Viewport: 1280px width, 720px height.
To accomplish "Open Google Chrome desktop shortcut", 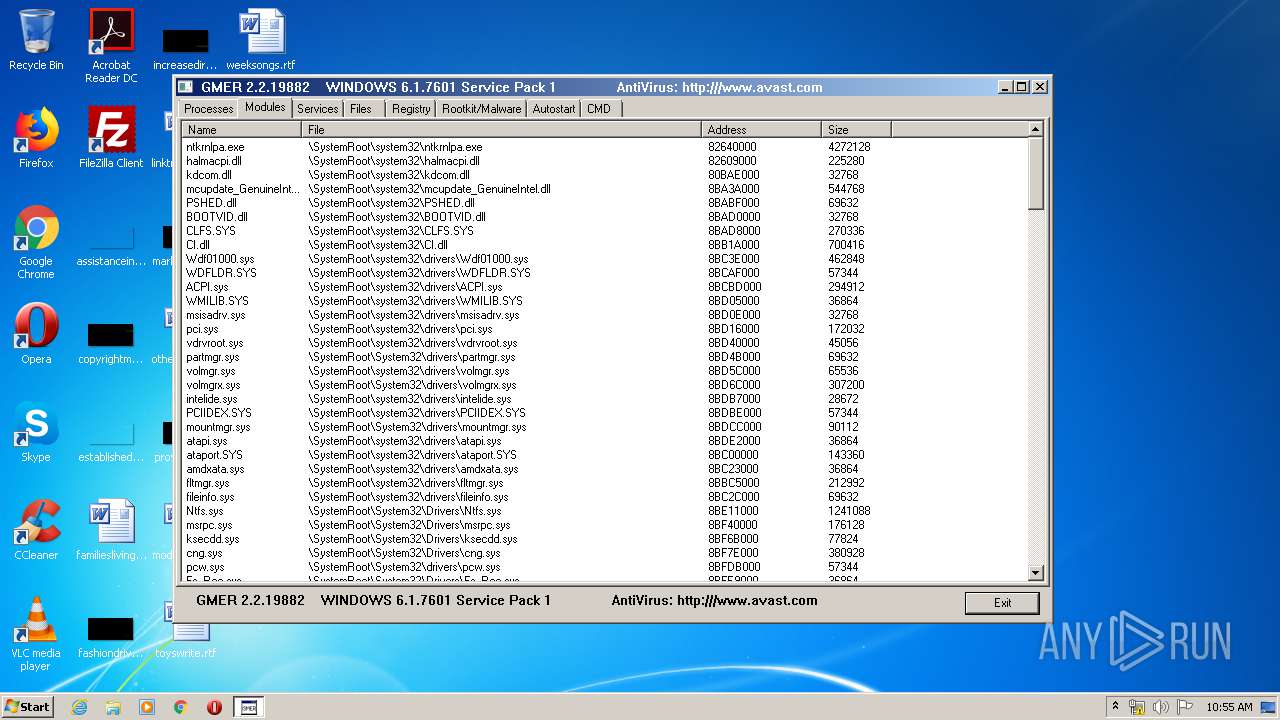I will point(36,243).
